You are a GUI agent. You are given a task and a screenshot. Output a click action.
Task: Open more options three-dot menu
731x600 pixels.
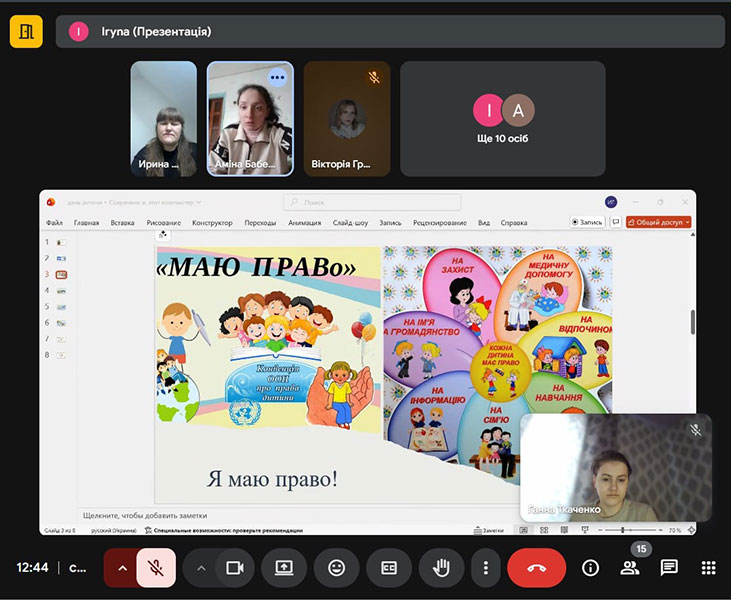click(x=486, y=568)
